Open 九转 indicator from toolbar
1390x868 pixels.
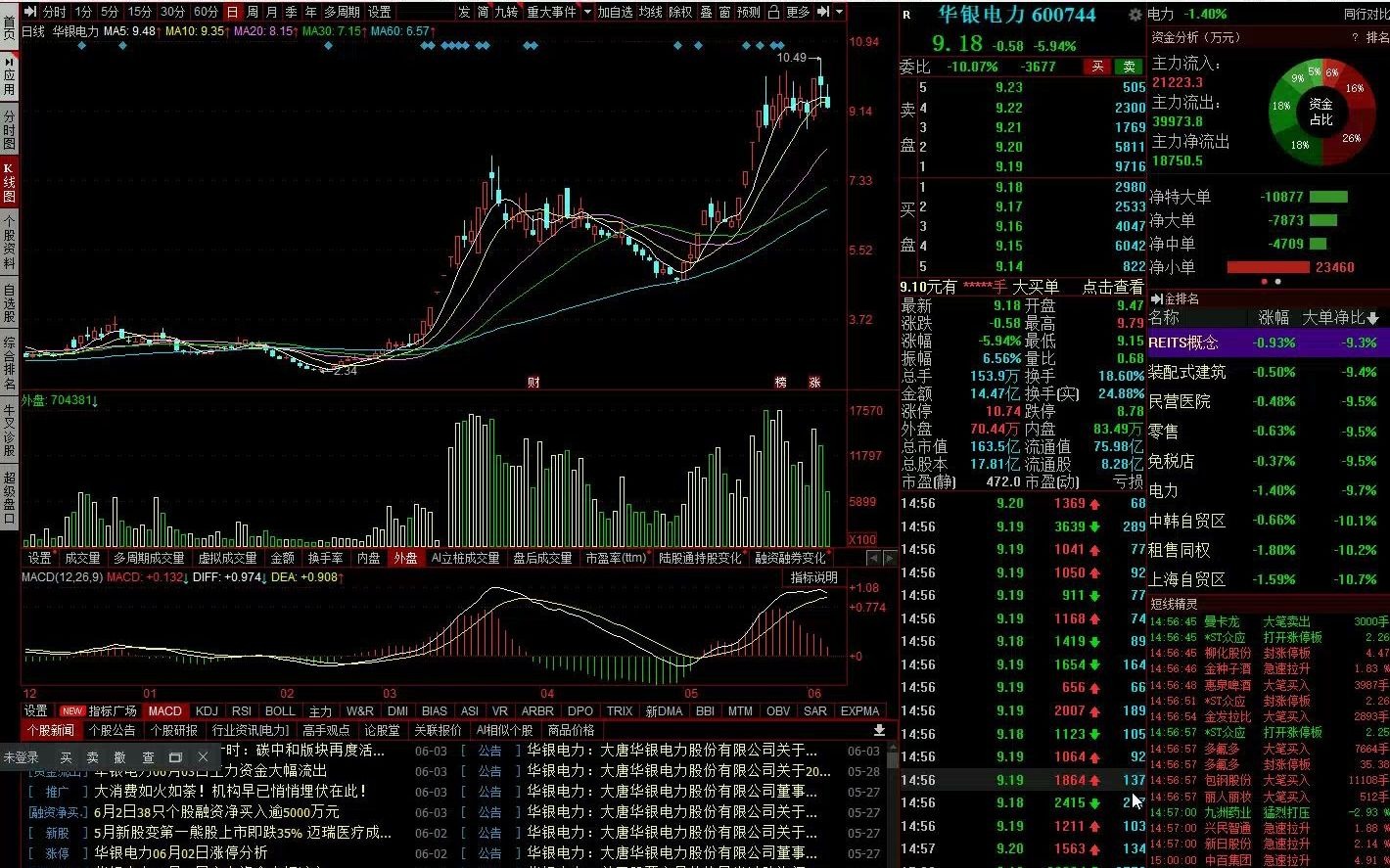coord(506,12)
